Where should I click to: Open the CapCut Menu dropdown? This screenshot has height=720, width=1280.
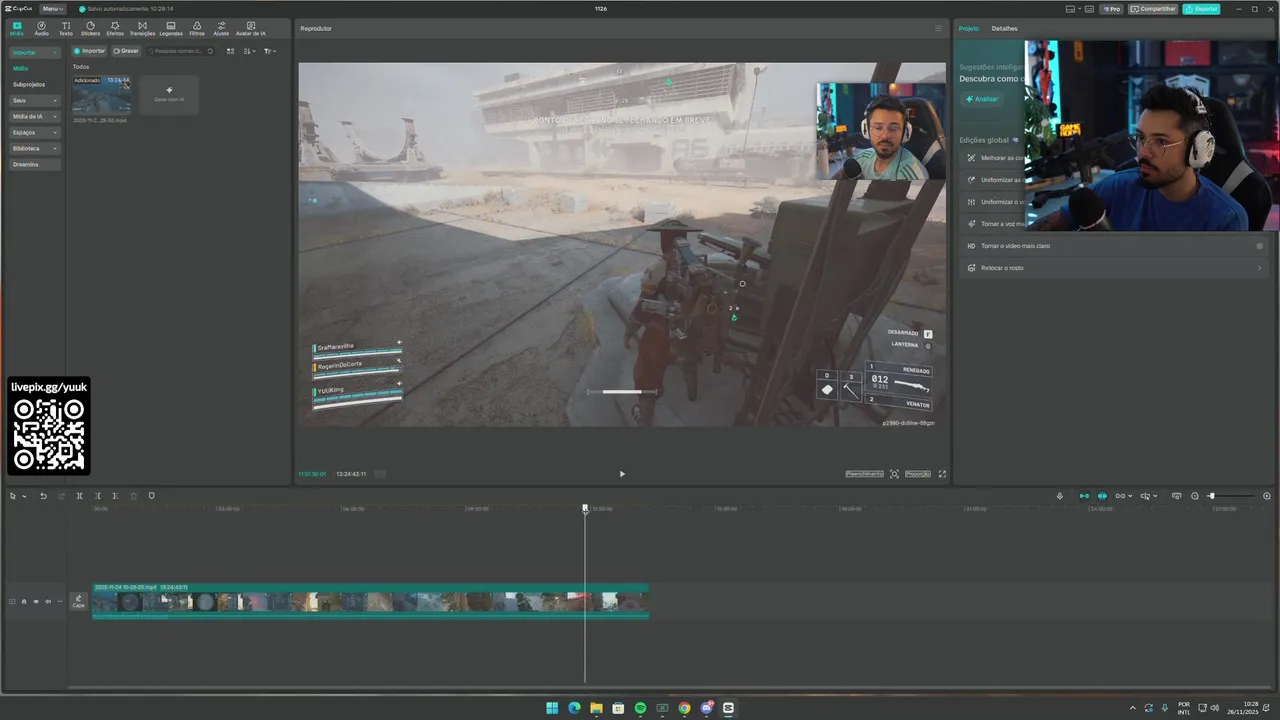(53, 9)
